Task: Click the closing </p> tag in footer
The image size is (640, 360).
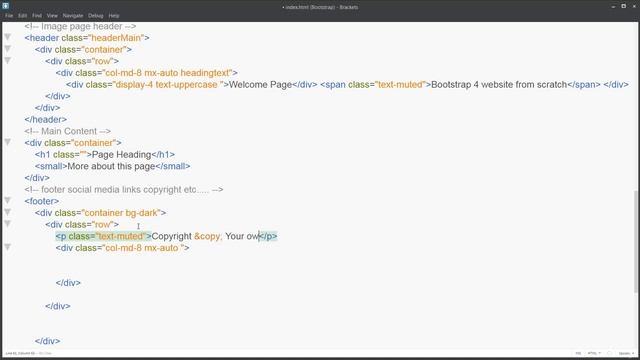Action: pos(268,236)
